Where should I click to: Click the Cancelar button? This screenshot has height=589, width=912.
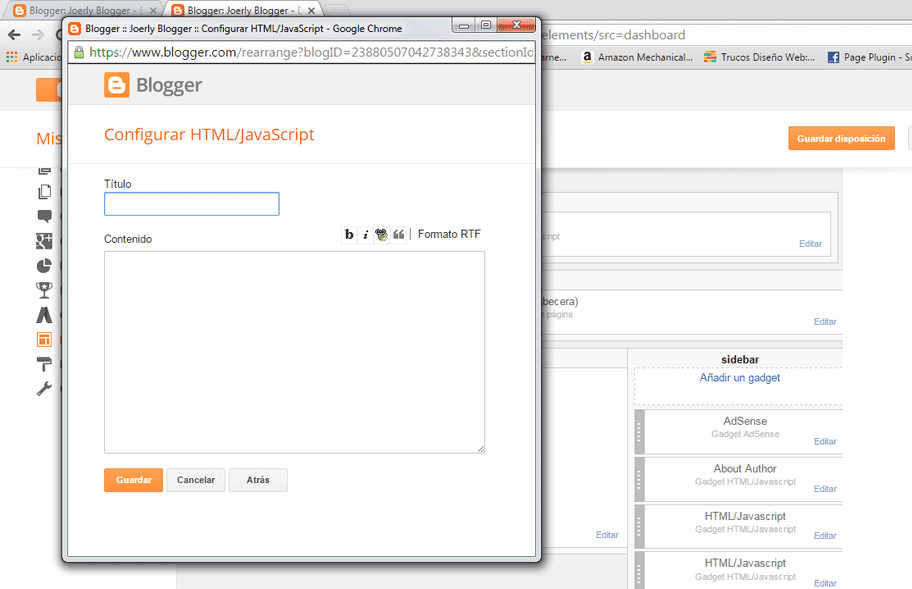[x=195, y=480]
